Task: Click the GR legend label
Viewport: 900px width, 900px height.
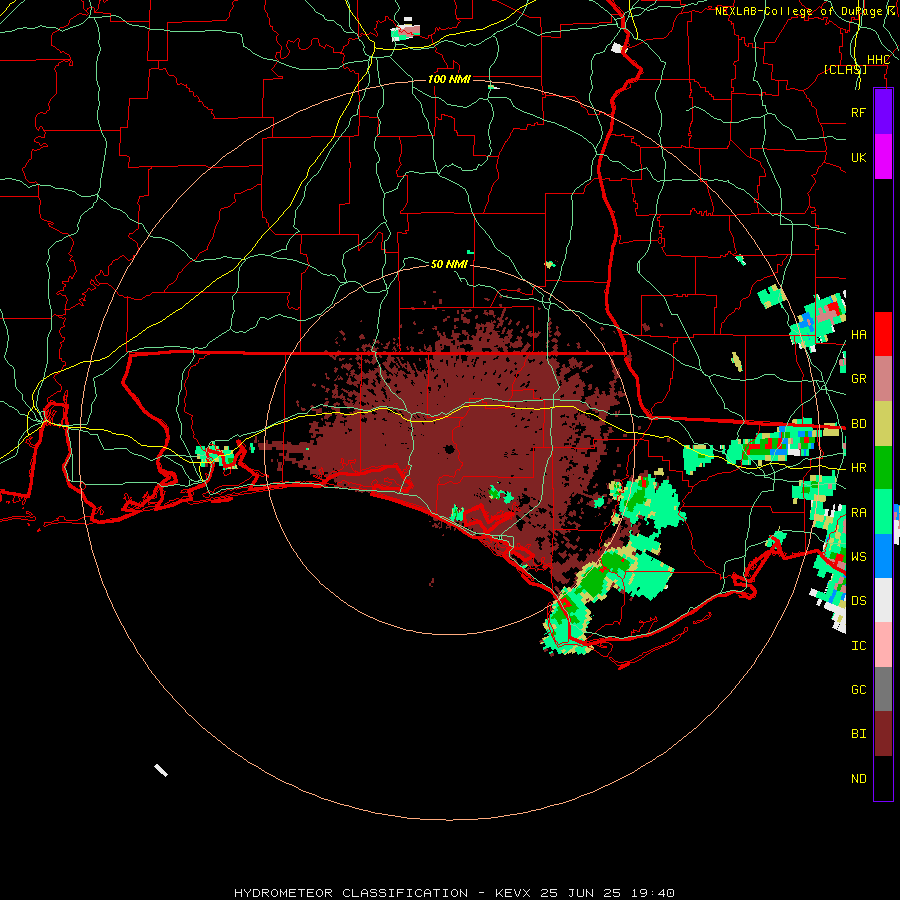Action: (x=858, y=379)
